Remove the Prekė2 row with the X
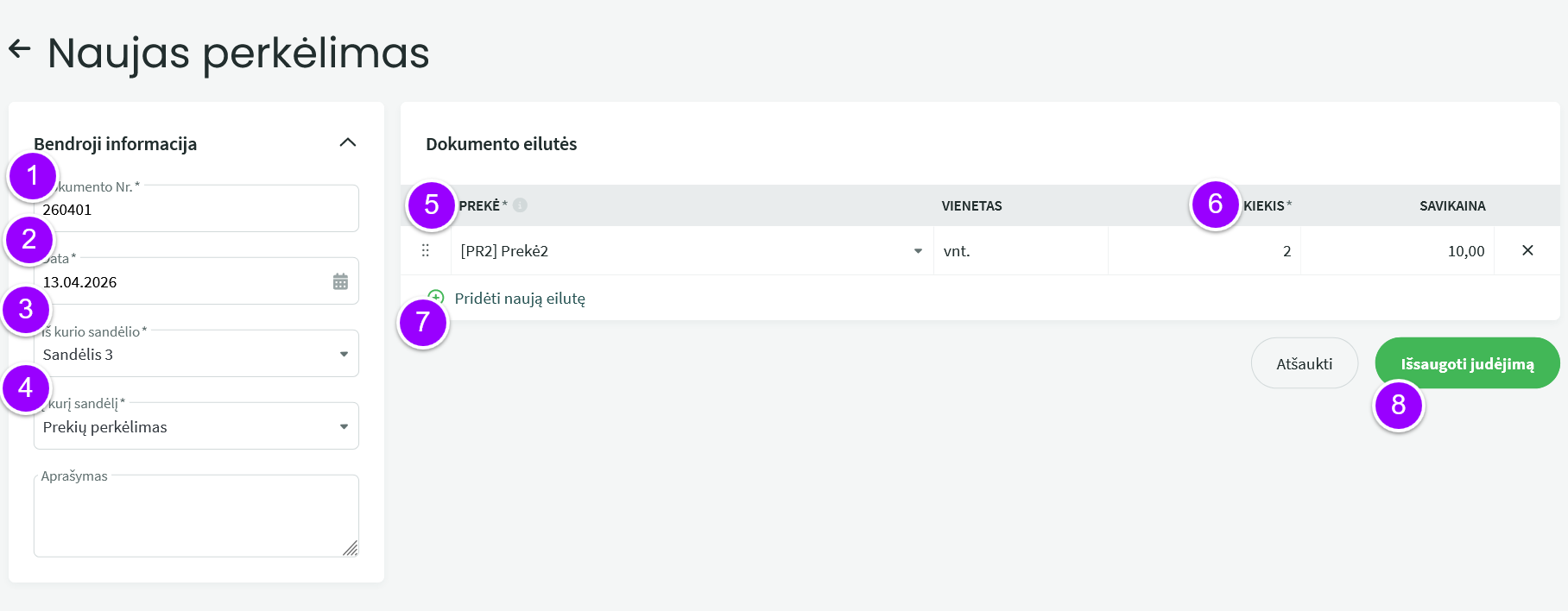1568x611 pixels. tap(1527, 250)
